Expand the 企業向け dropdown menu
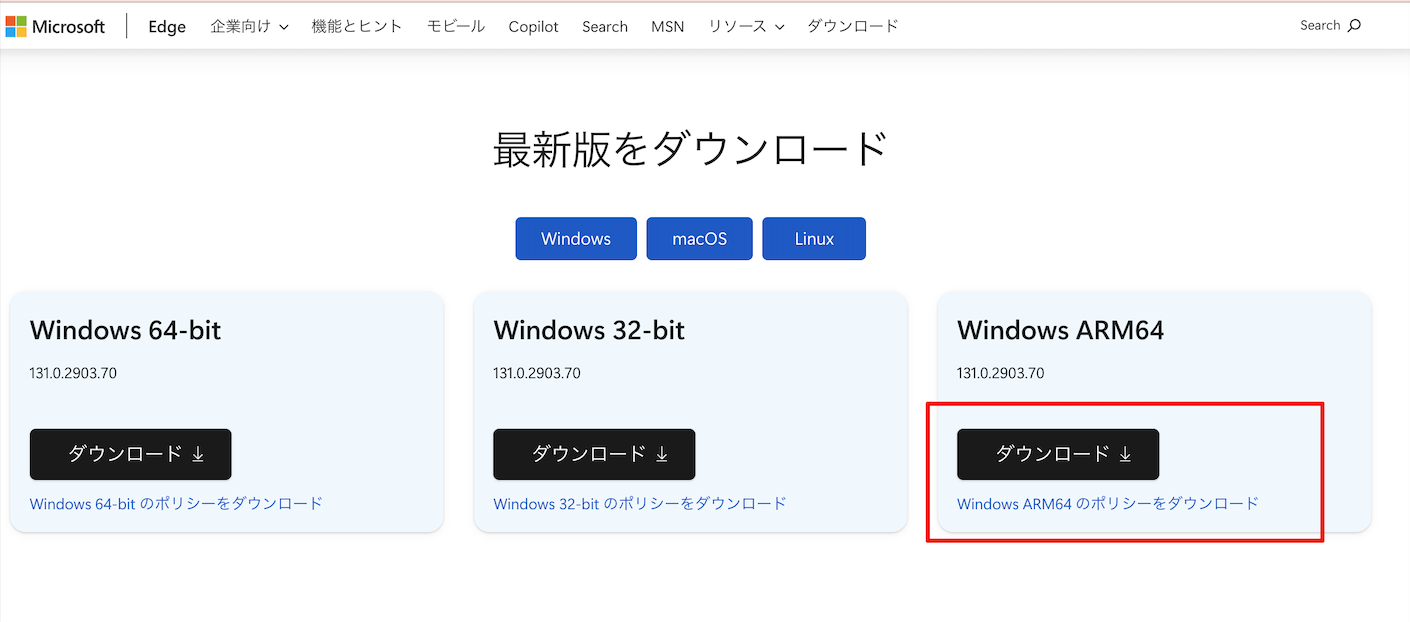The image size is (1410, 622). coord(249,27)
